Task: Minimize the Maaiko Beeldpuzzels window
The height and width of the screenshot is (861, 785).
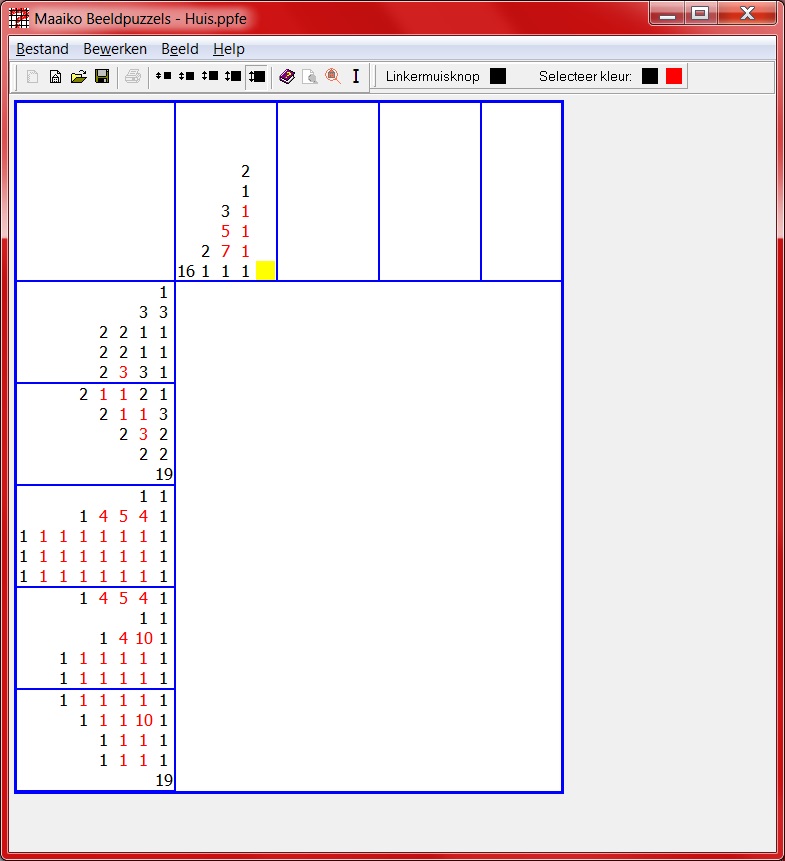Action: [667, 13]
